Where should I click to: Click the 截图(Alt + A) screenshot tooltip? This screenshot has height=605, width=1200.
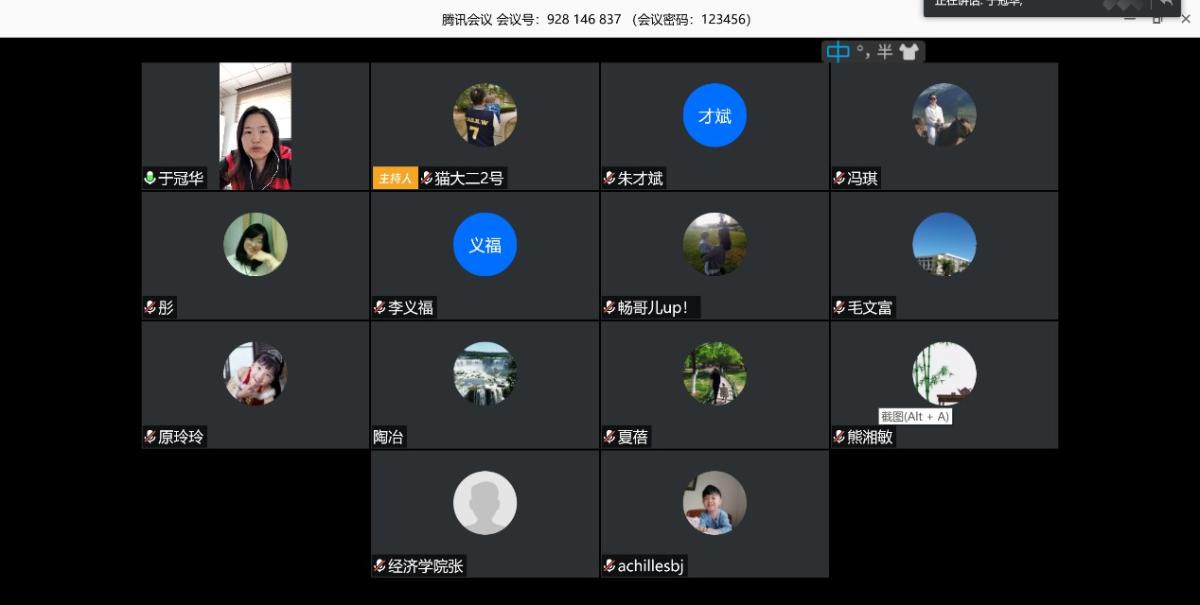[914, 416]
